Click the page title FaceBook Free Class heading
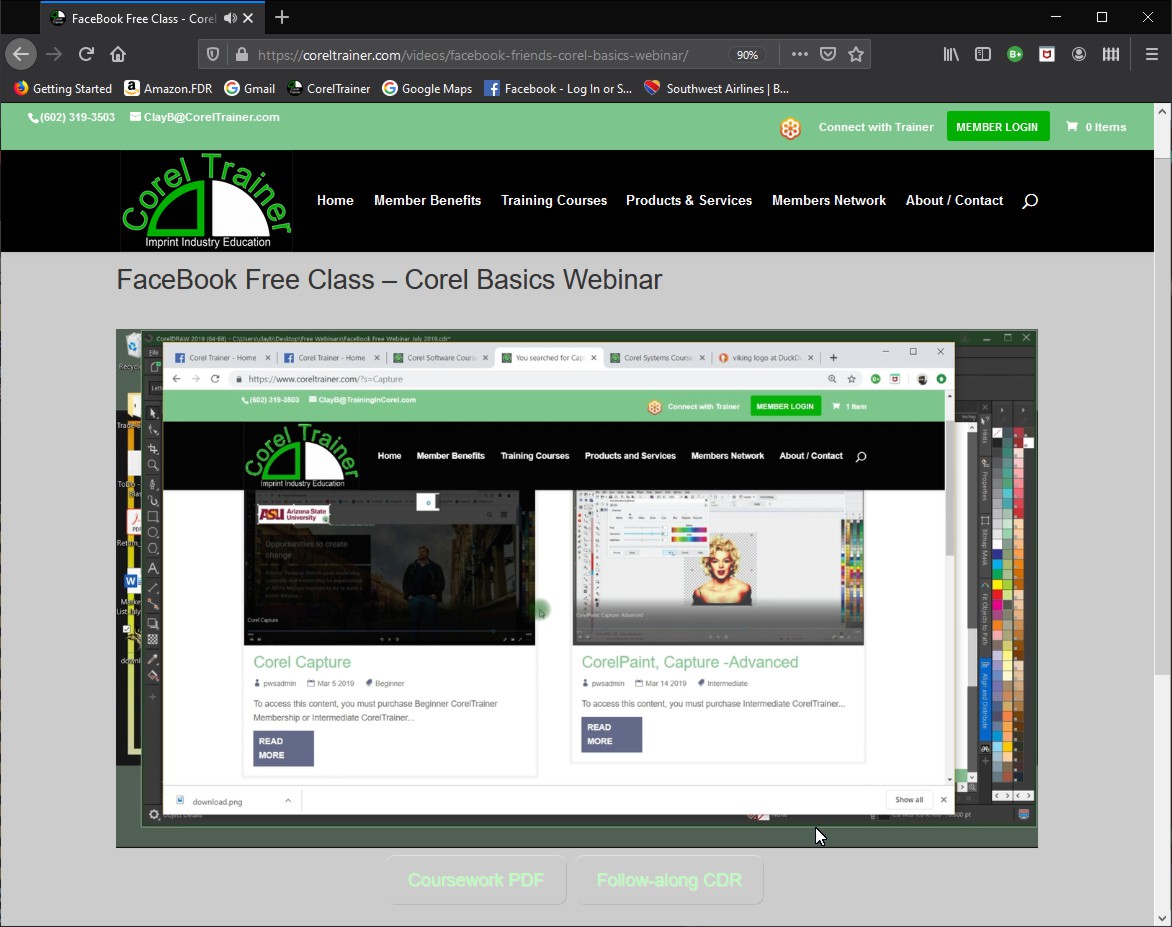 [389, 280]
